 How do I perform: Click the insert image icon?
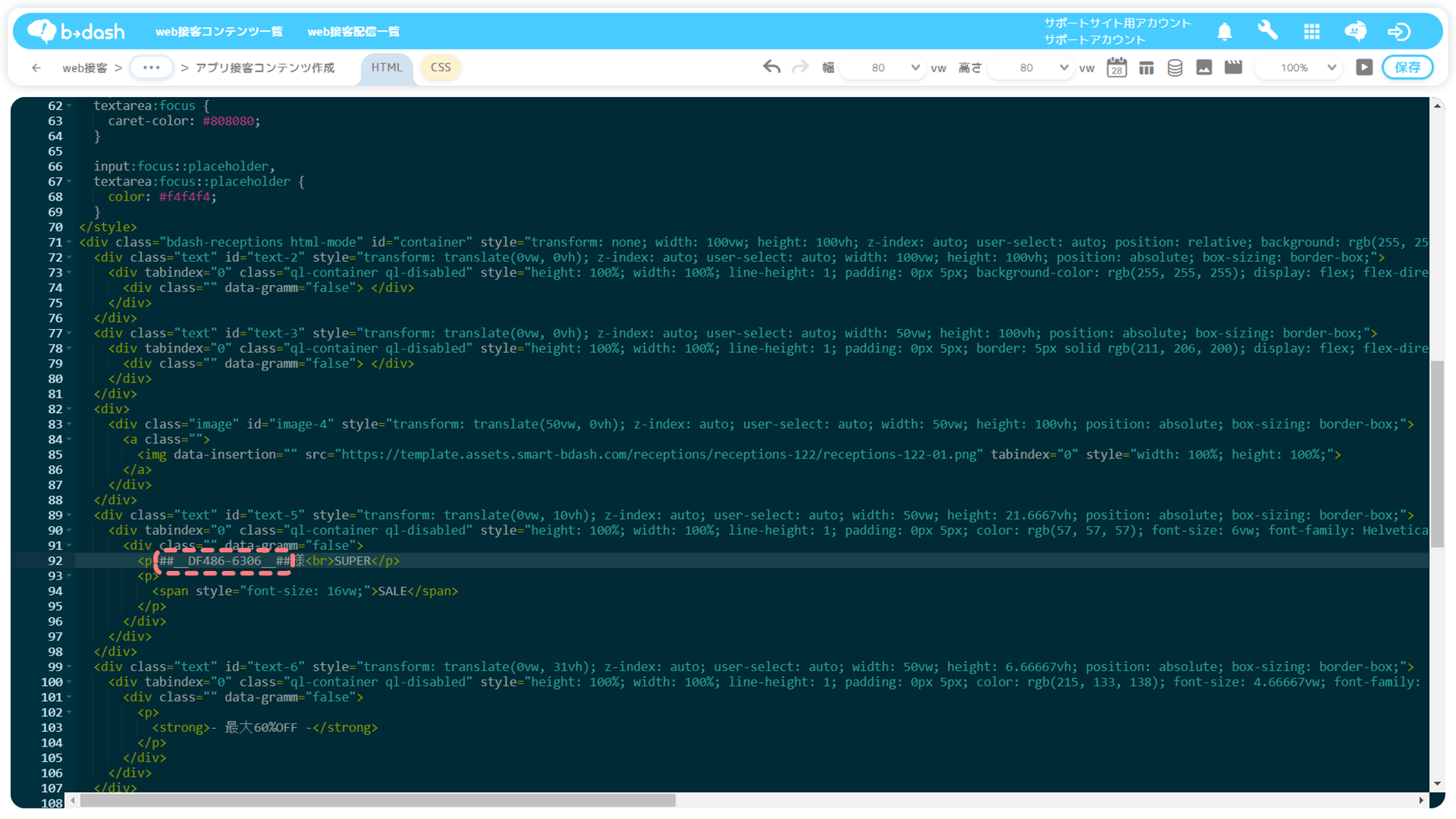[1203, 68]
